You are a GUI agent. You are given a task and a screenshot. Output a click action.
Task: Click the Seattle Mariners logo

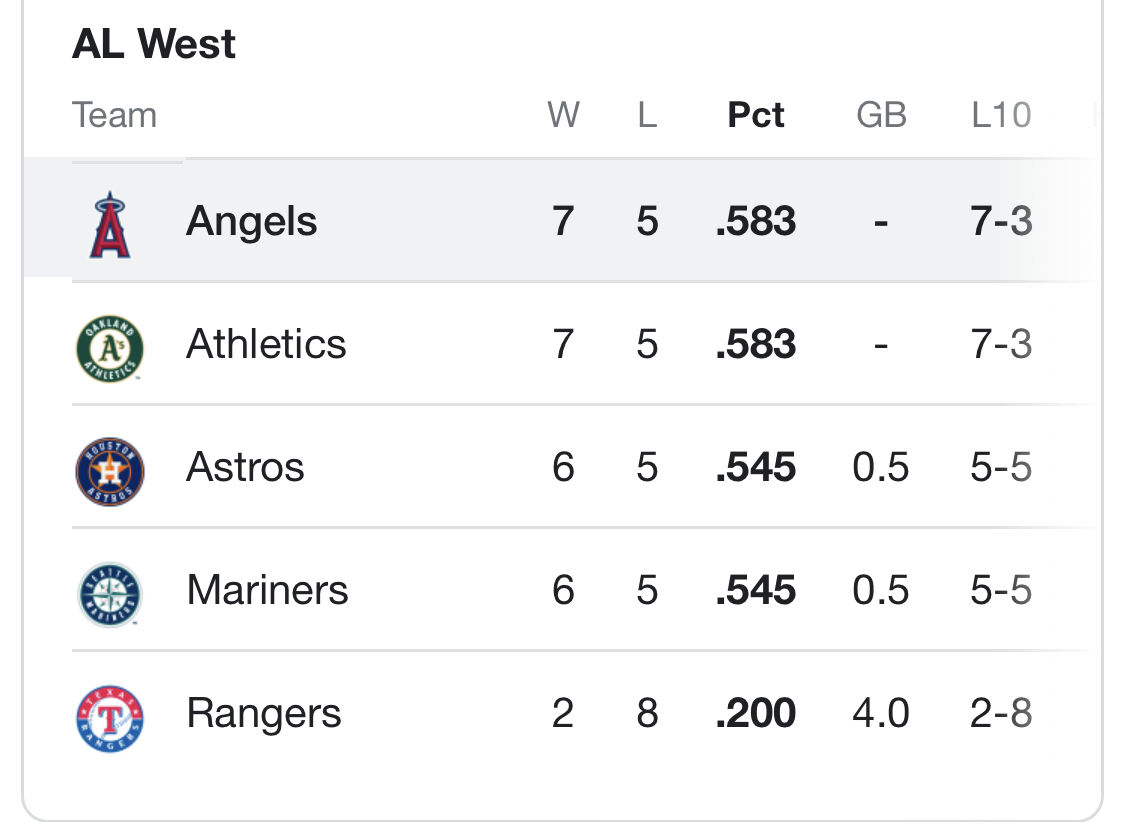(110, 595)
